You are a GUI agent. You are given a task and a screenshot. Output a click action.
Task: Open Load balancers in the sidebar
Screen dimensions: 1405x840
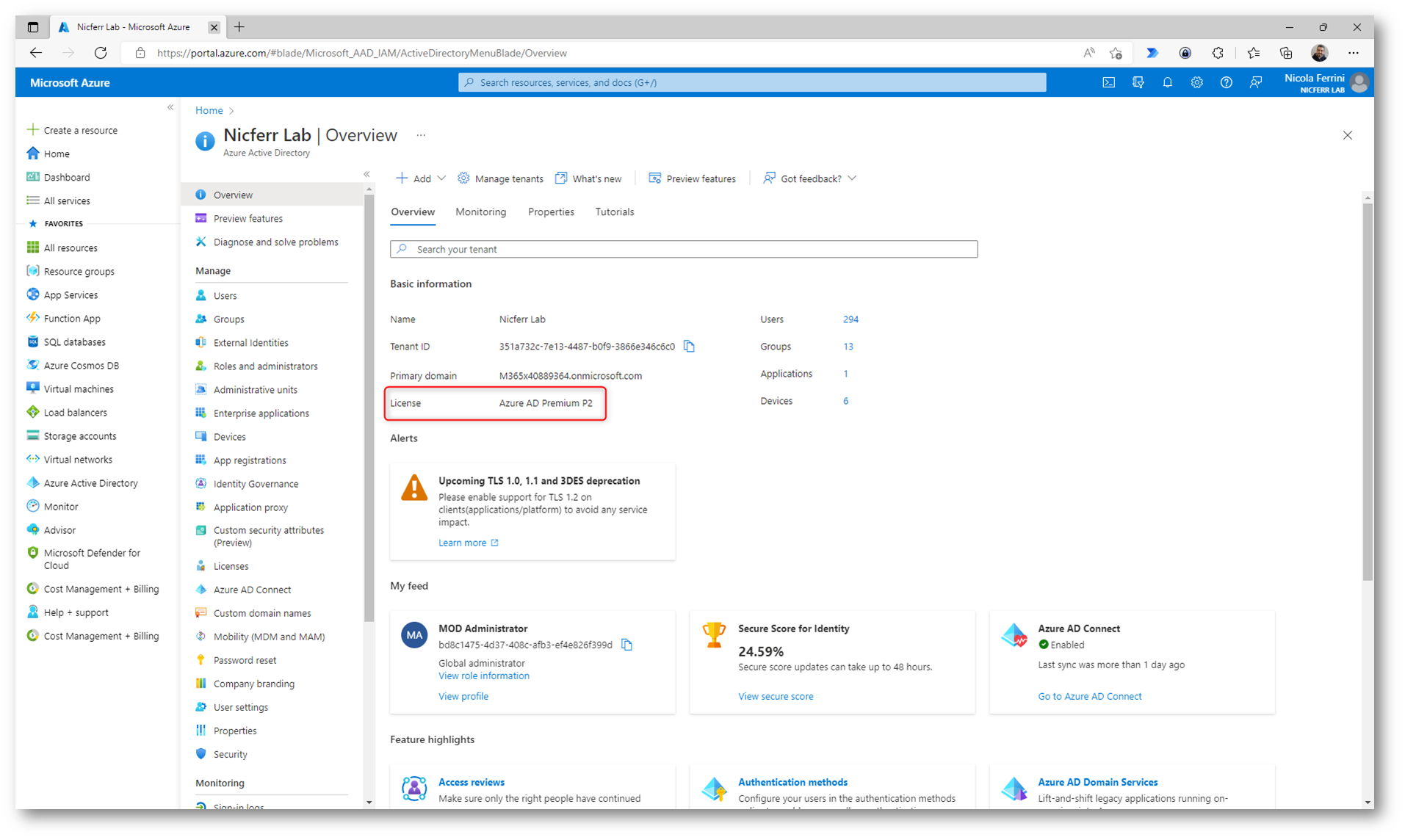(75, 413)
